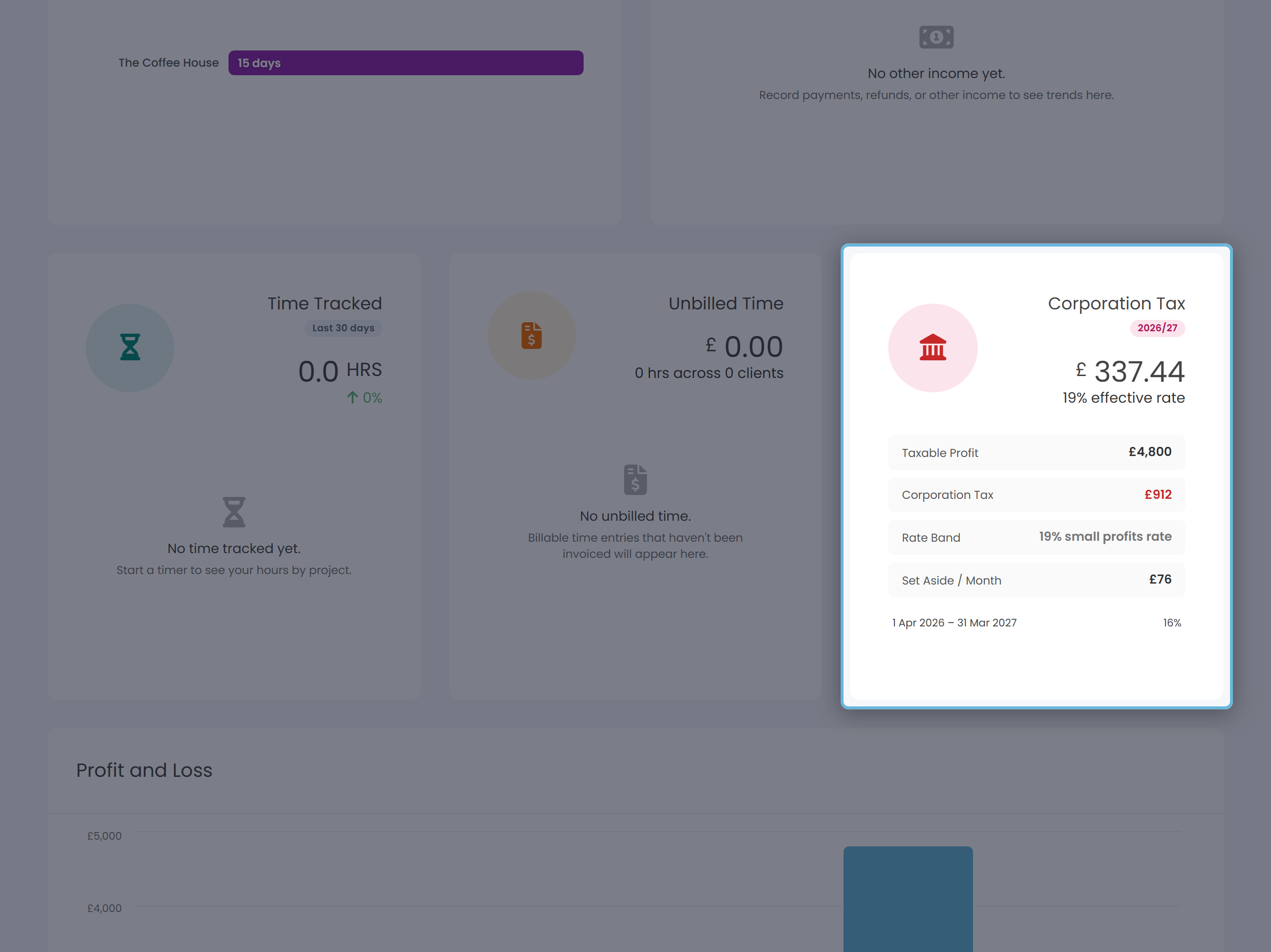Click the Profit and Loss heading

[144, 770]
